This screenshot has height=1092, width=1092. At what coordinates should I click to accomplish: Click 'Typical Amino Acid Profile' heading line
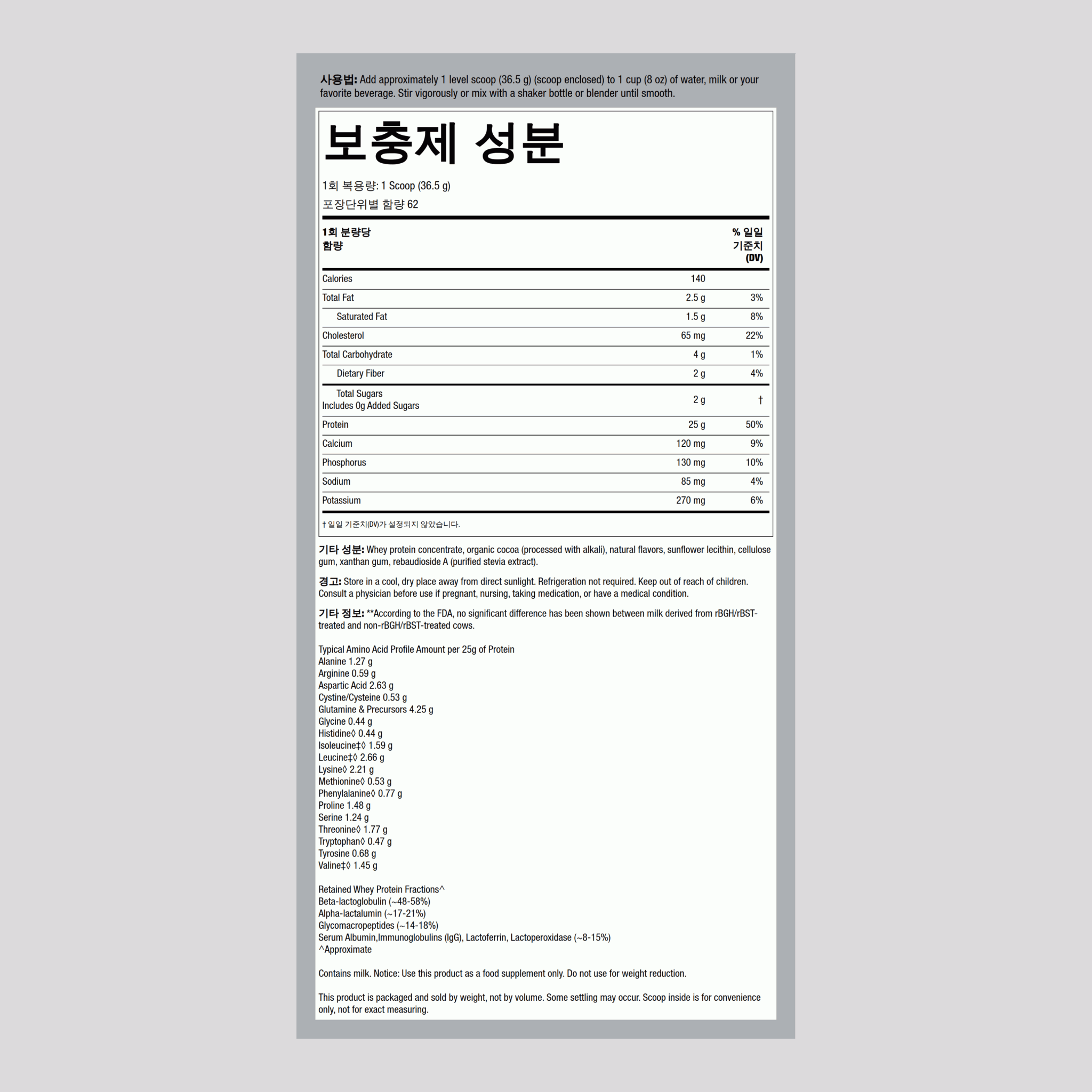[x=416, y=650]
